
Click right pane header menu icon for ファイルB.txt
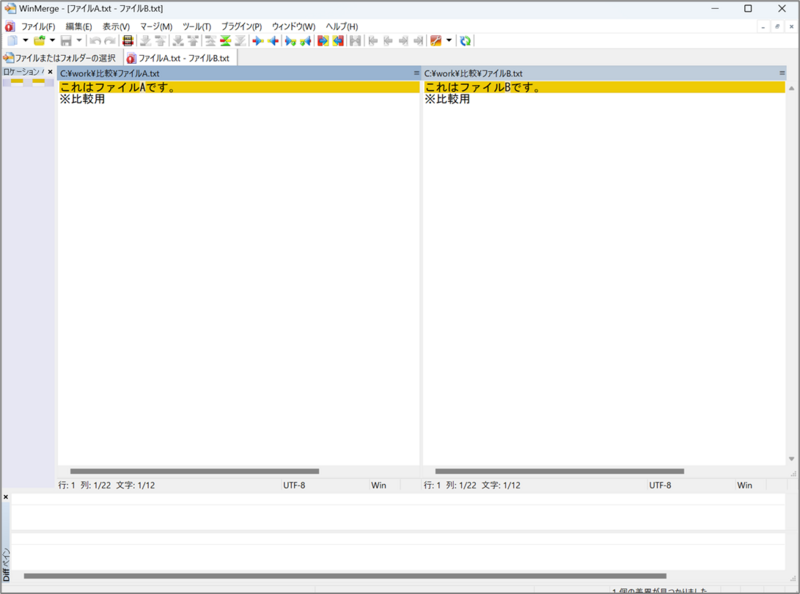[x=782, y=73]
